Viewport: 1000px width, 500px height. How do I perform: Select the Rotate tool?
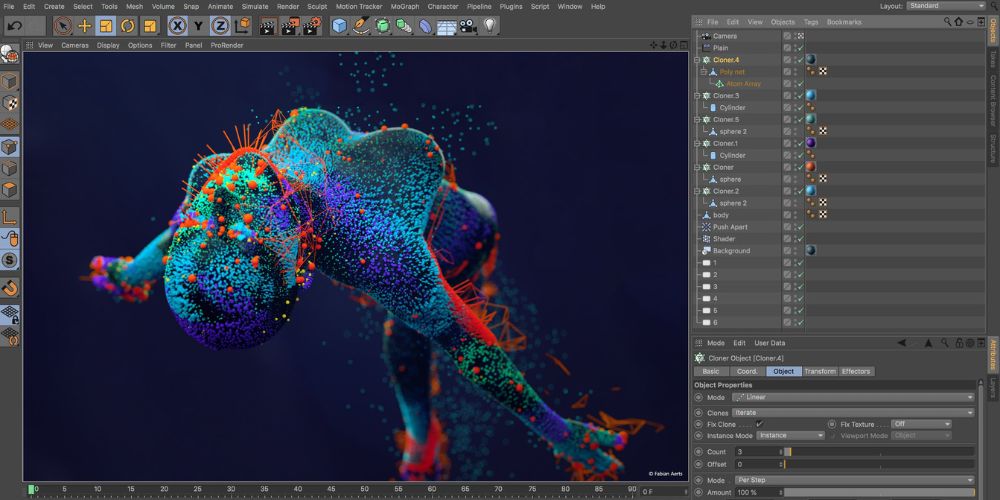(127, 26)
